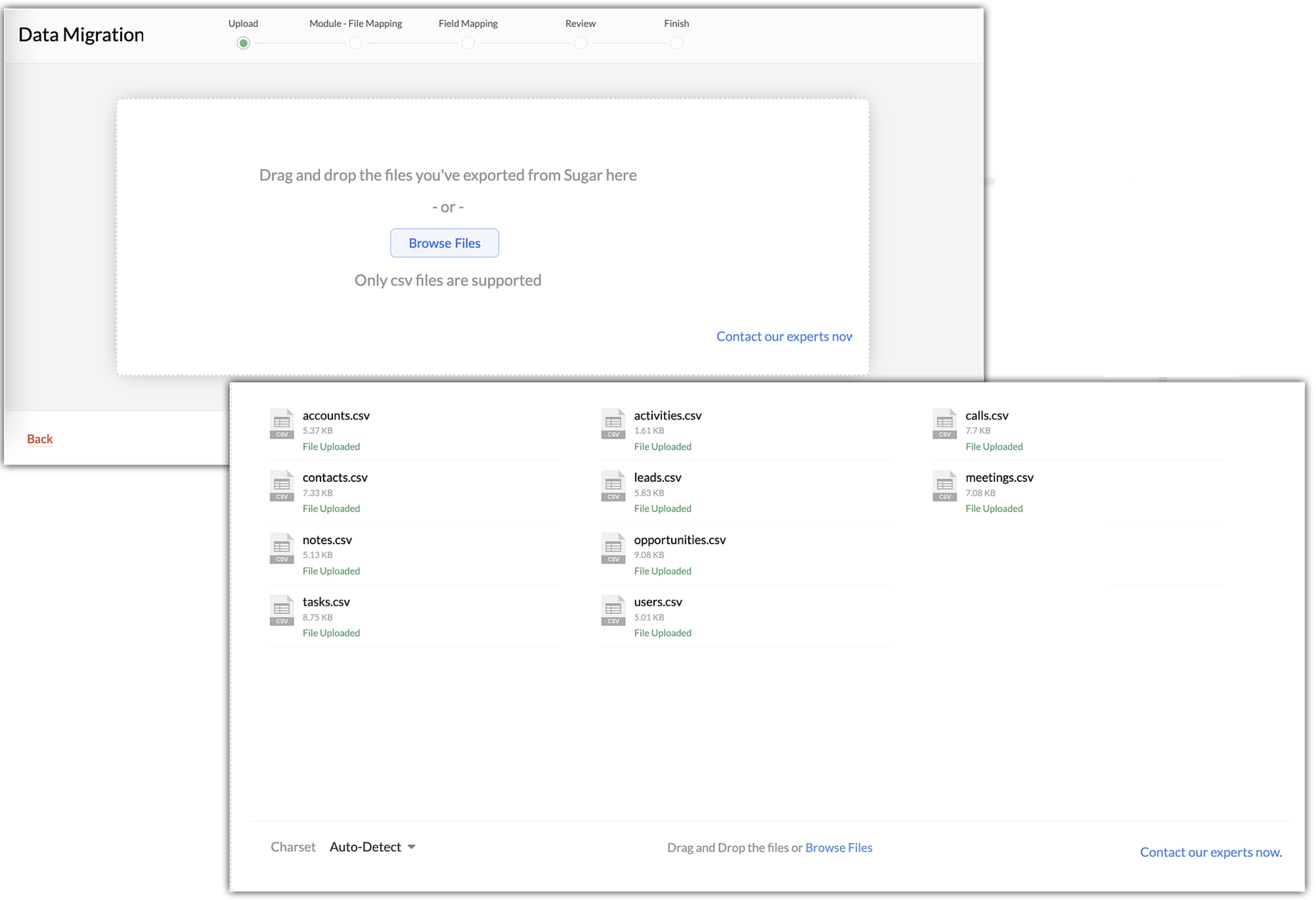Click the Review step progress marker

(x=581, y=43)
